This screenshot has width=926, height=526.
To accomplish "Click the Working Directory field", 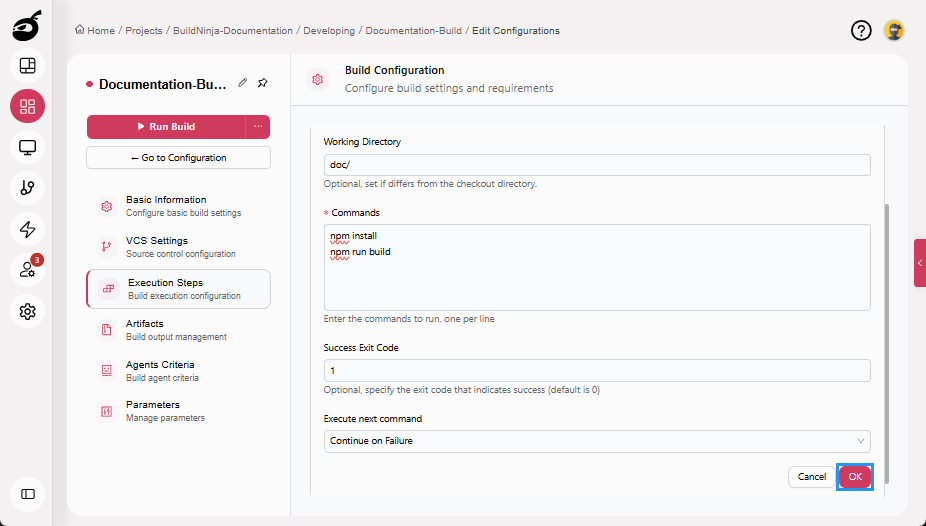I will tap(597, 165).
